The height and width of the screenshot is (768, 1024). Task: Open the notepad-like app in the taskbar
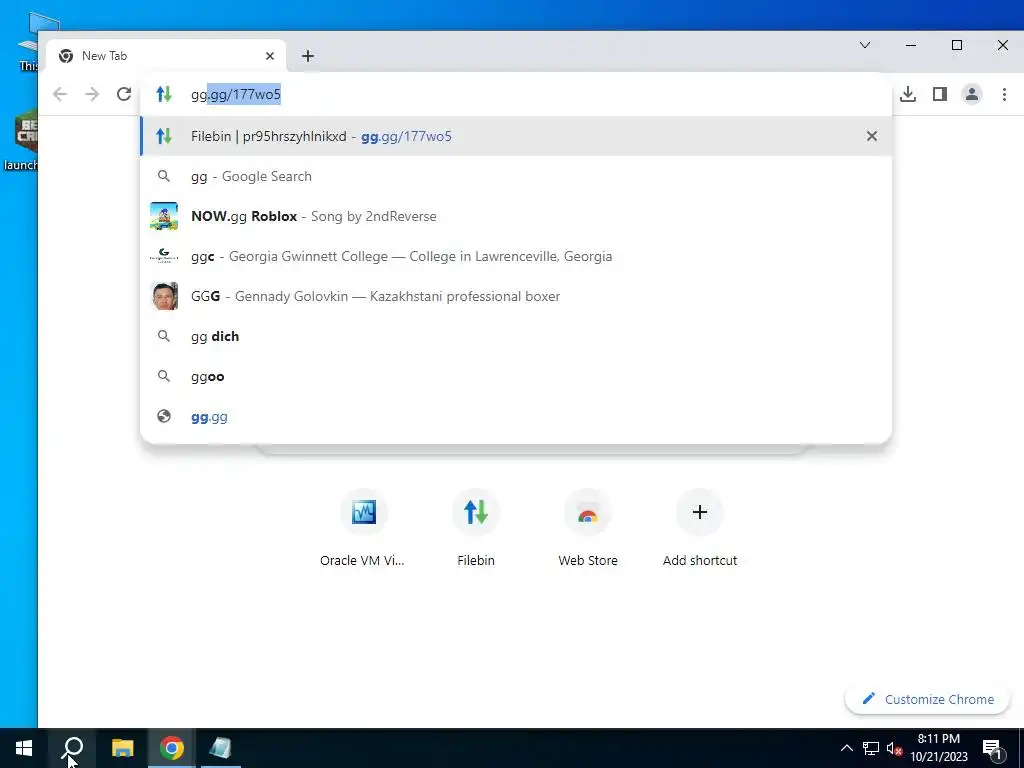pyautogui.click(x=221, y=748)
